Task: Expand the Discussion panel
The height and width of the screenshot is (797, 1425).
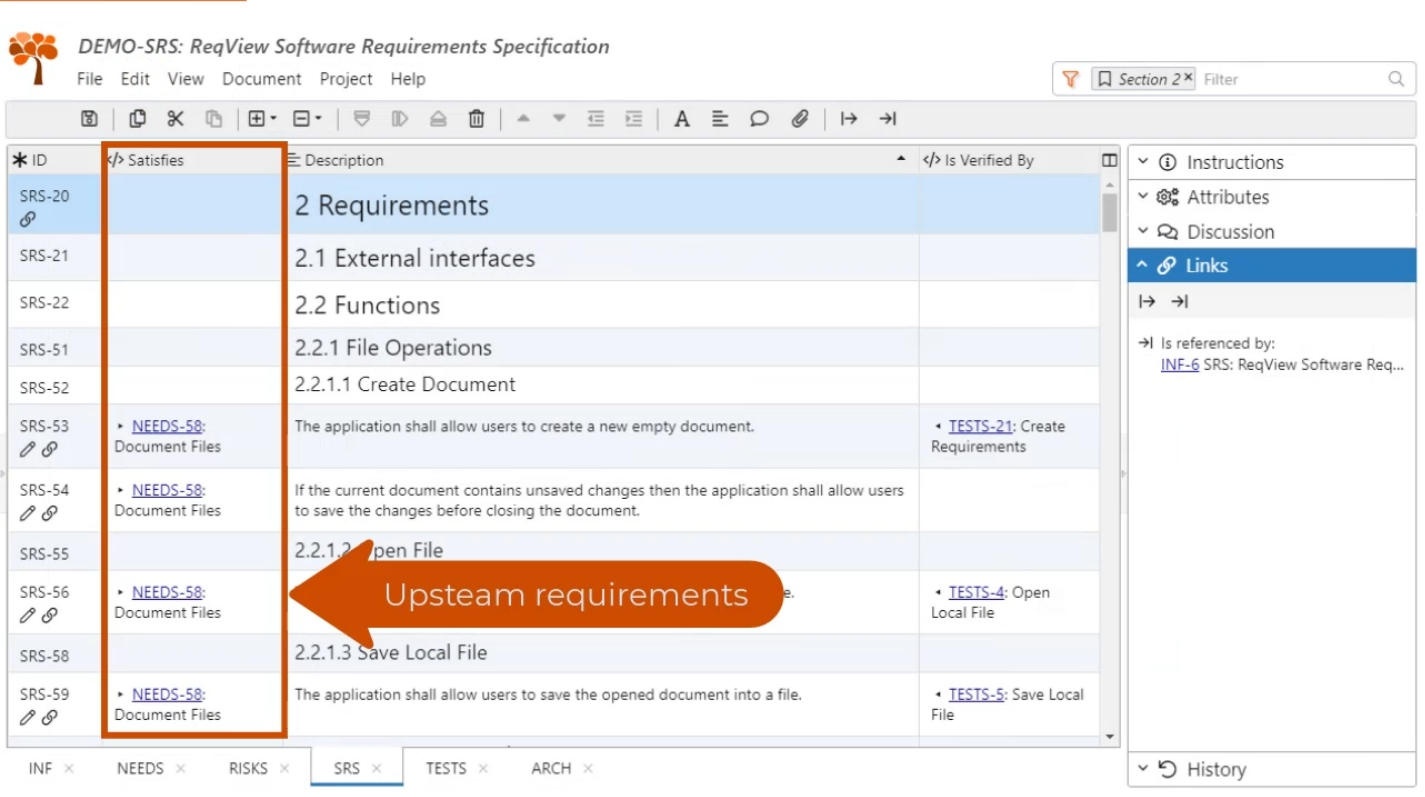Action: click(x=1272, y=232)
